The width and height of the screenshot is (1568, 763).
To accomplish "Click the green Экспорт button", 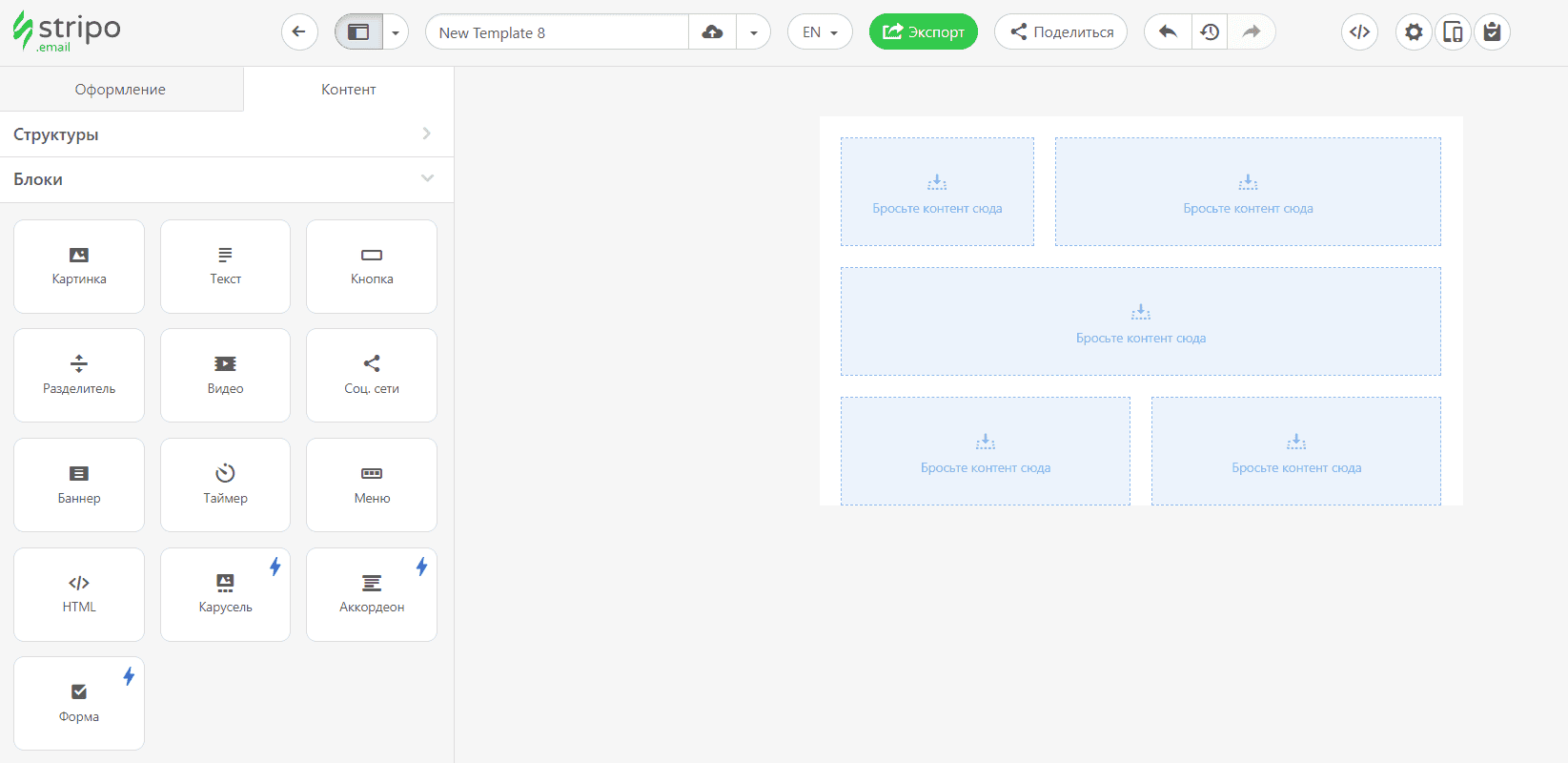I will pyautogui.click(x=923, y=31).
